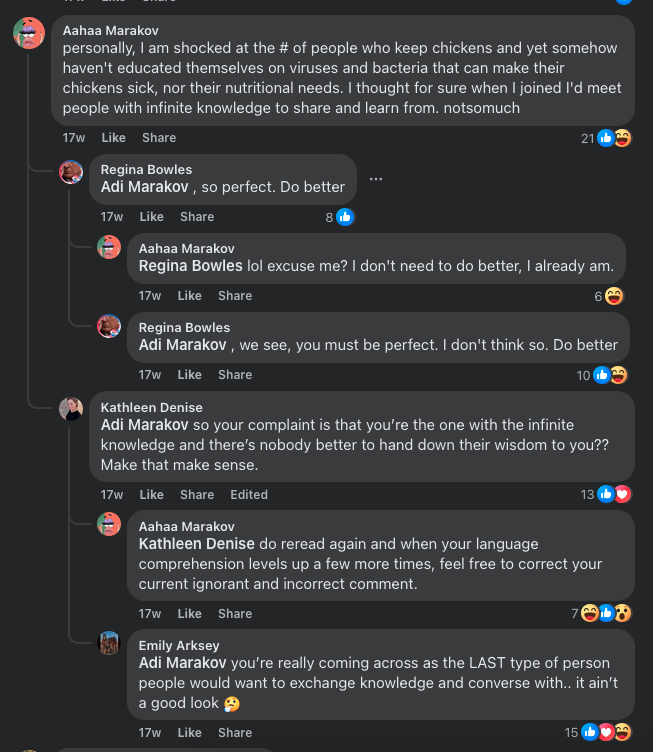Share Kathleen Denise's comment
The width and height of the screenshot is (653, 752).
(x=197, y=494)
